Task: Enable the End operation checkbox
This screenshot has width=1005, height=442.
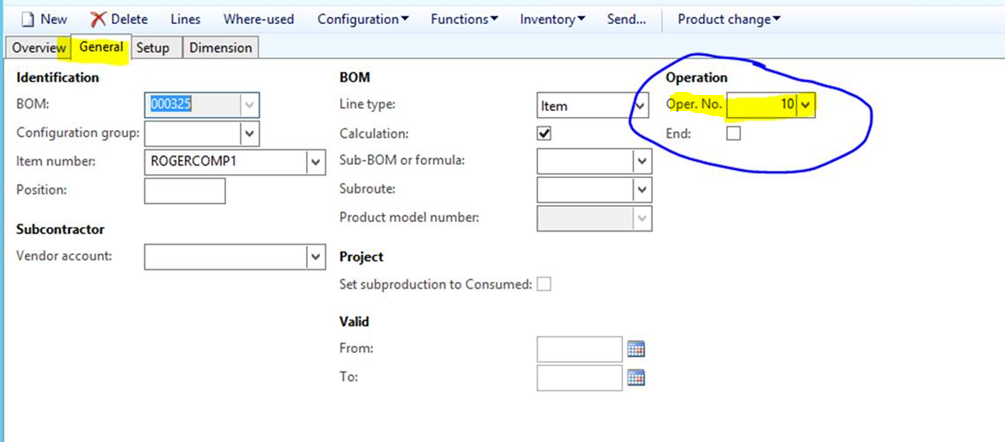Action: coord(733,133)
